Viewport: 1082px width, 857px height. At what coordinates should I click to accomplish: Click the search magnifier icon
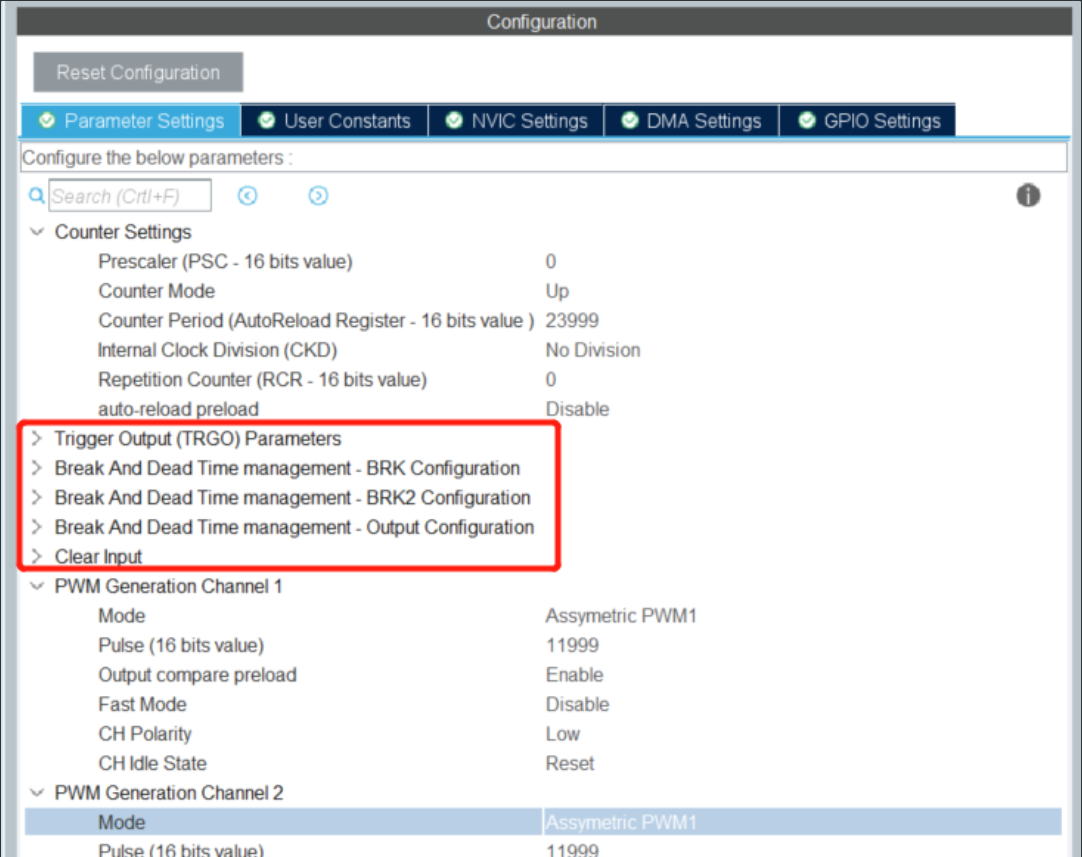pyautogui.click(x=37, y=195)
